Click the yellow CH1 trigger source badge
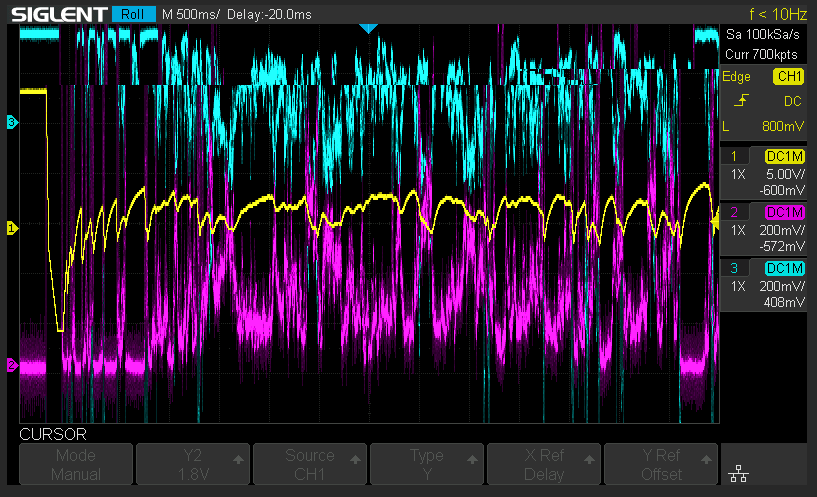This screenshot has height=497, width=817. [789, 77]
